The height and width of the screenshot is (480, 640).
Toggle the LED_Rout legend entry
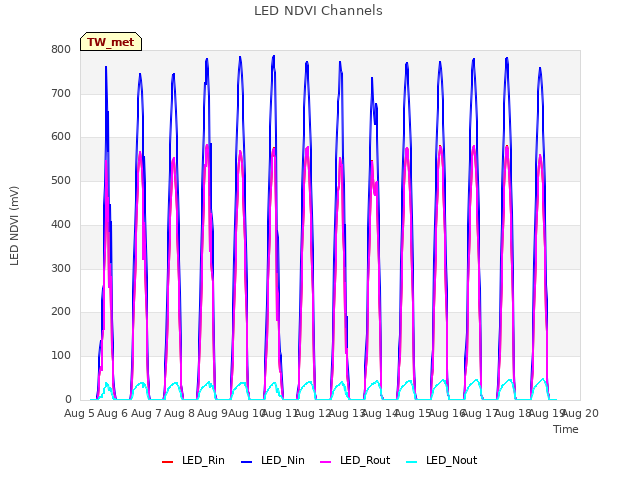tap(355, 460)
